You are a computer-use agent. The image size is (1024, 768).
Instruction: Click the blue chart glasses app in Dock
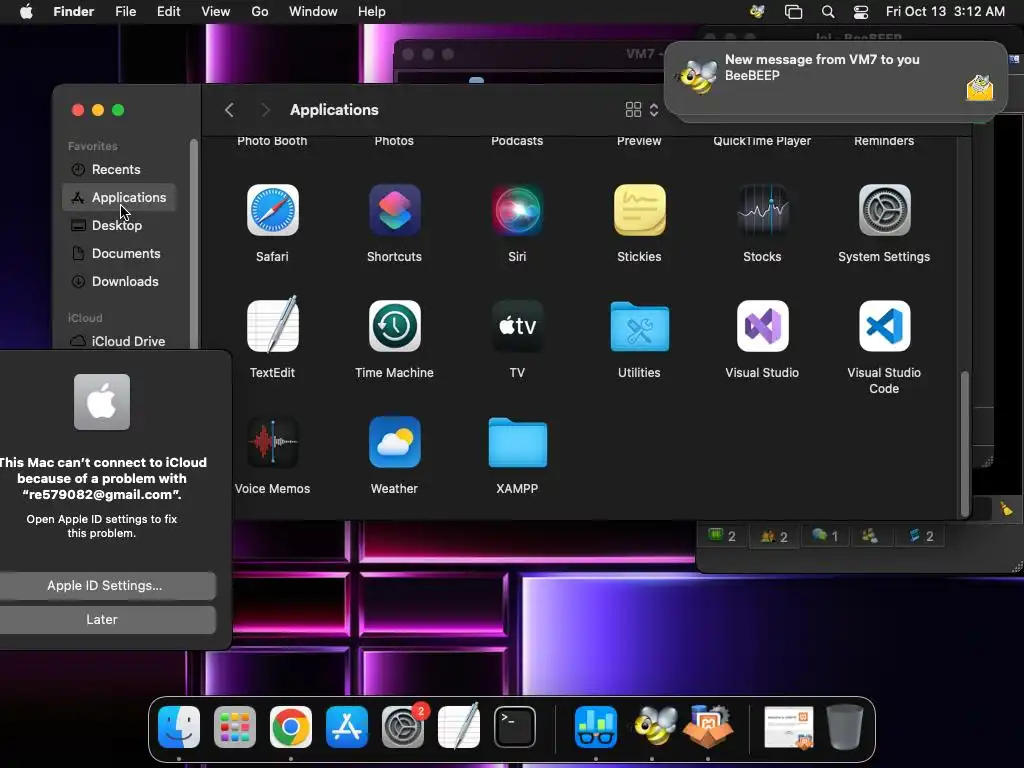[596, 727]
